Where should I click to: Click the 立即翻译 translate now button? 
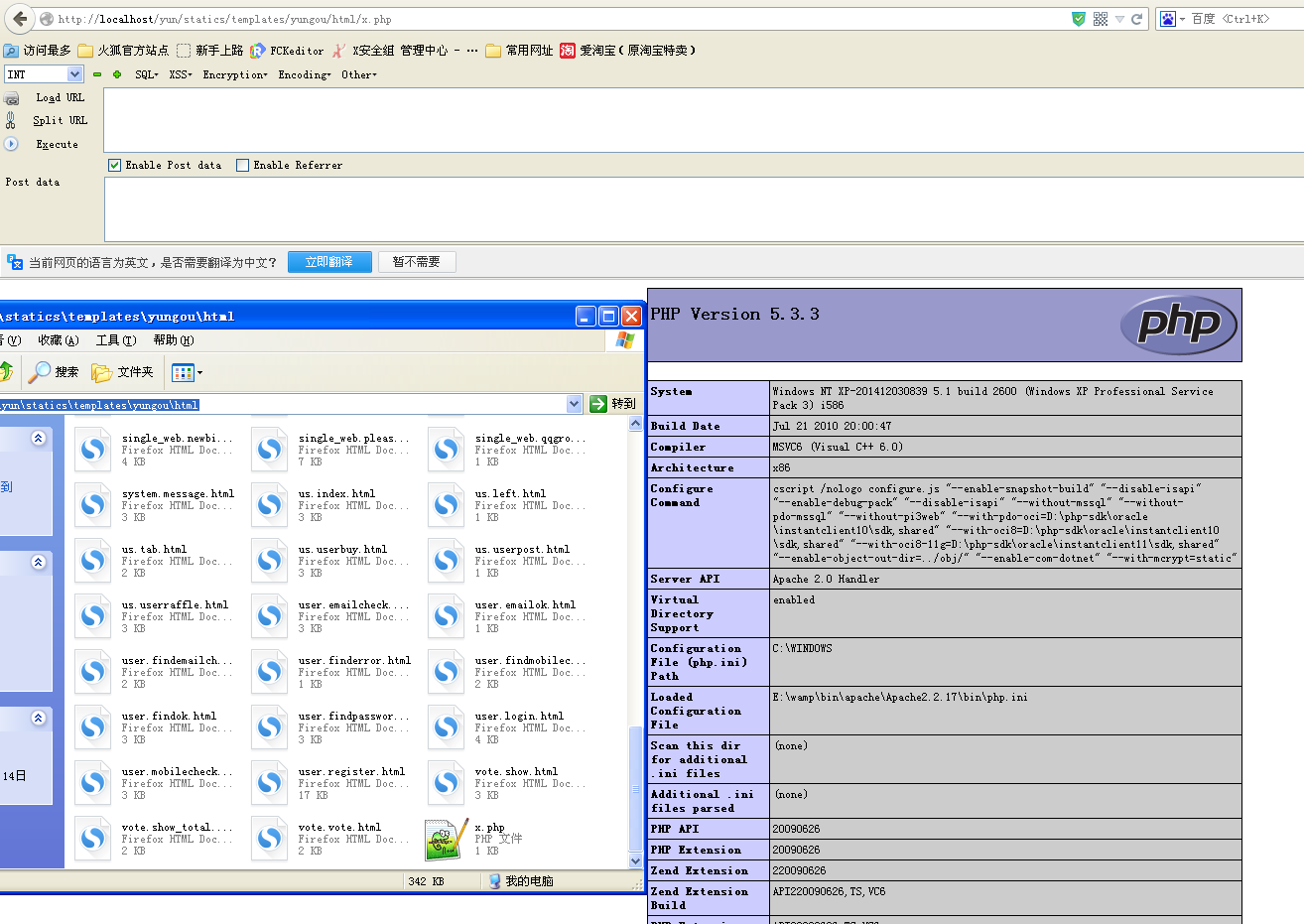click(329, 262)
